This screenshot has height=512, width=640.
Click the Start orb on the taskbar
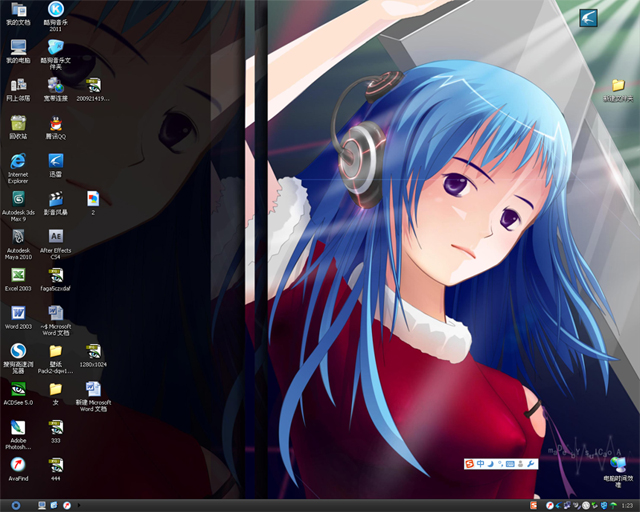click(16, 505)
